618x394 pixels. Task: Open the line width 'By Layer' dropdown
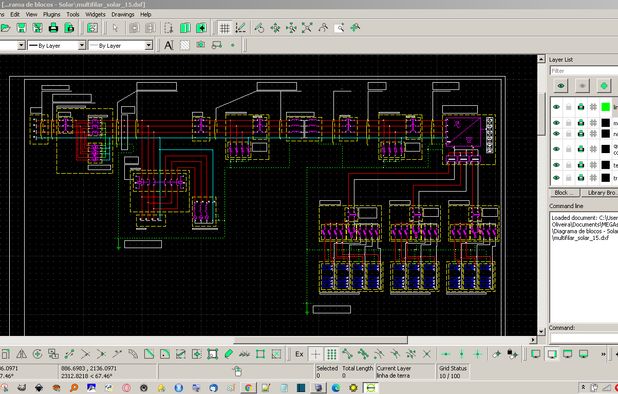(x=56, y=45)
